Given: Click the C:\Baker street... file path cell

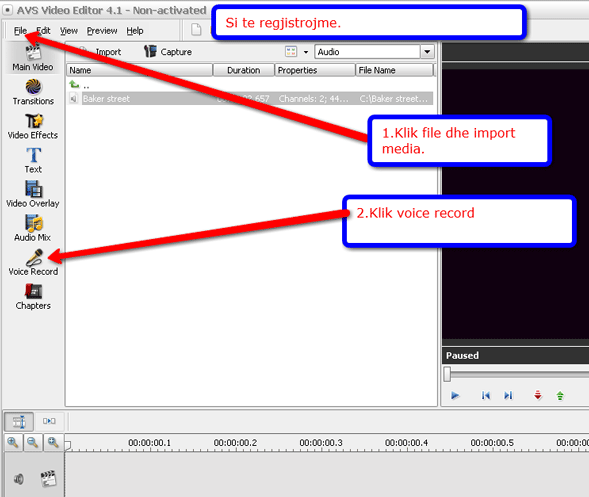Looking at the screenshot, I should pyautogui.click(x=393, y=99).
